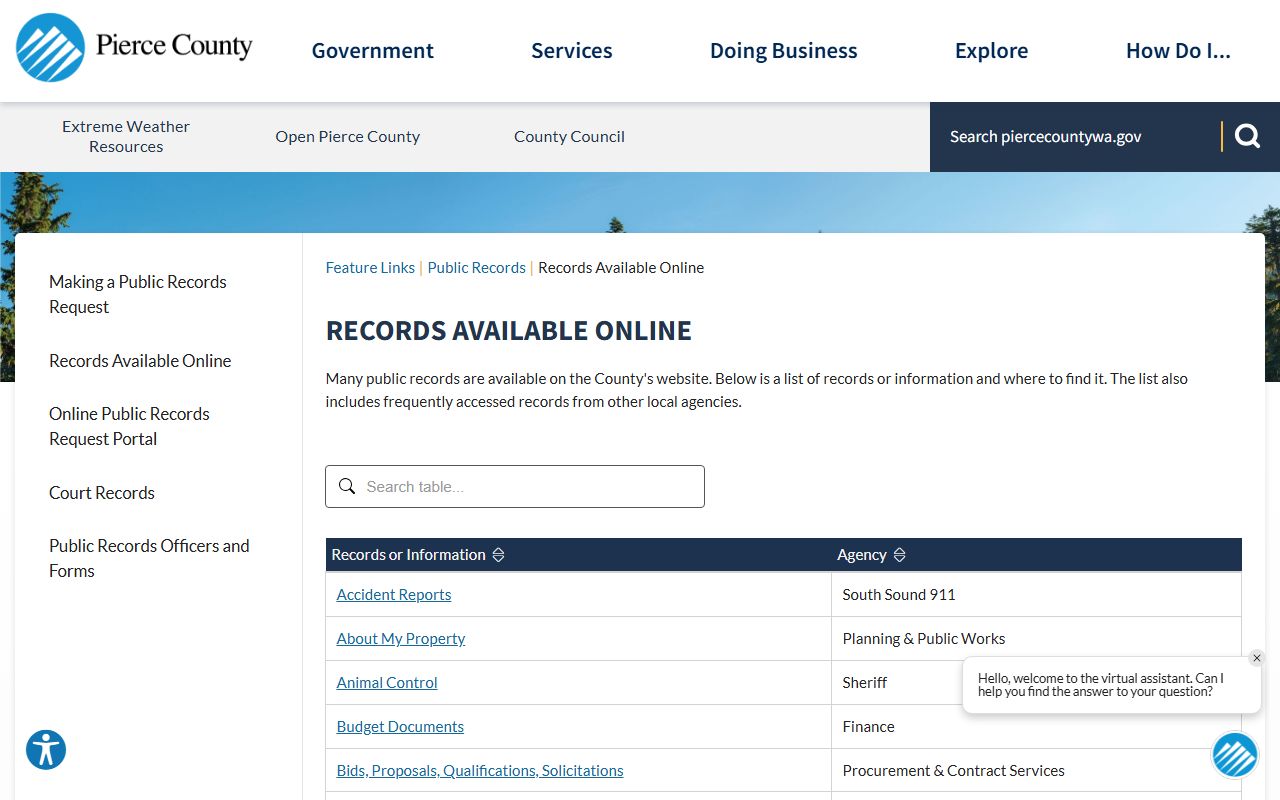Open the Open Pierce County link
The height and width of the screenshot is (800, 1280).
348,136
